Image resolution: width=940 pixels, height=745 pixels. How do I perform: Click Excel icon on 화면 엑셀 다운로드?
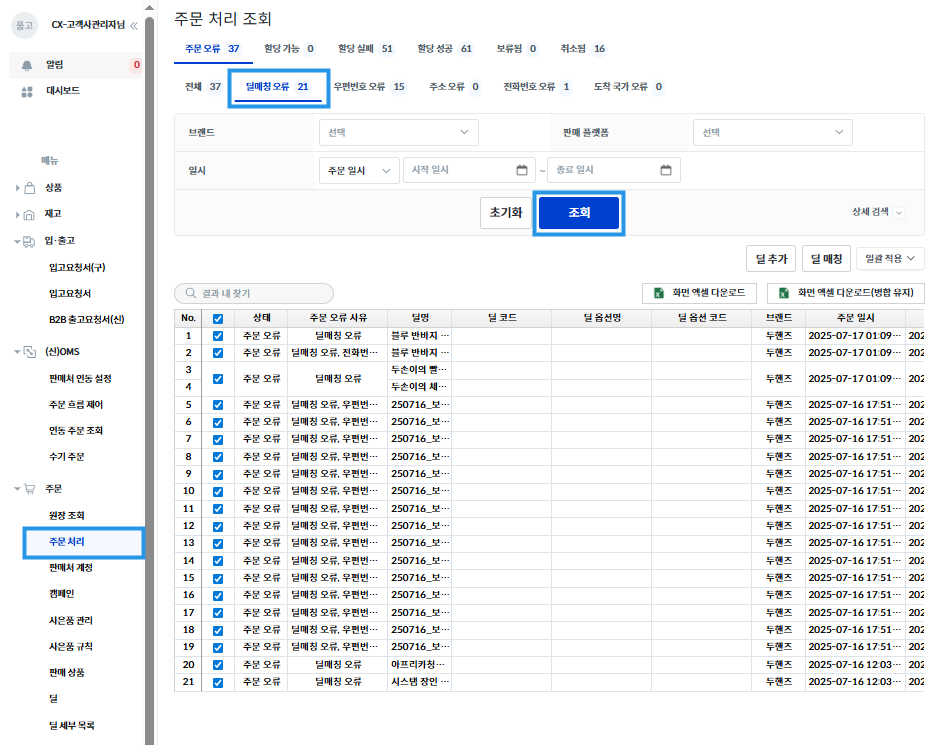[659, 293]
